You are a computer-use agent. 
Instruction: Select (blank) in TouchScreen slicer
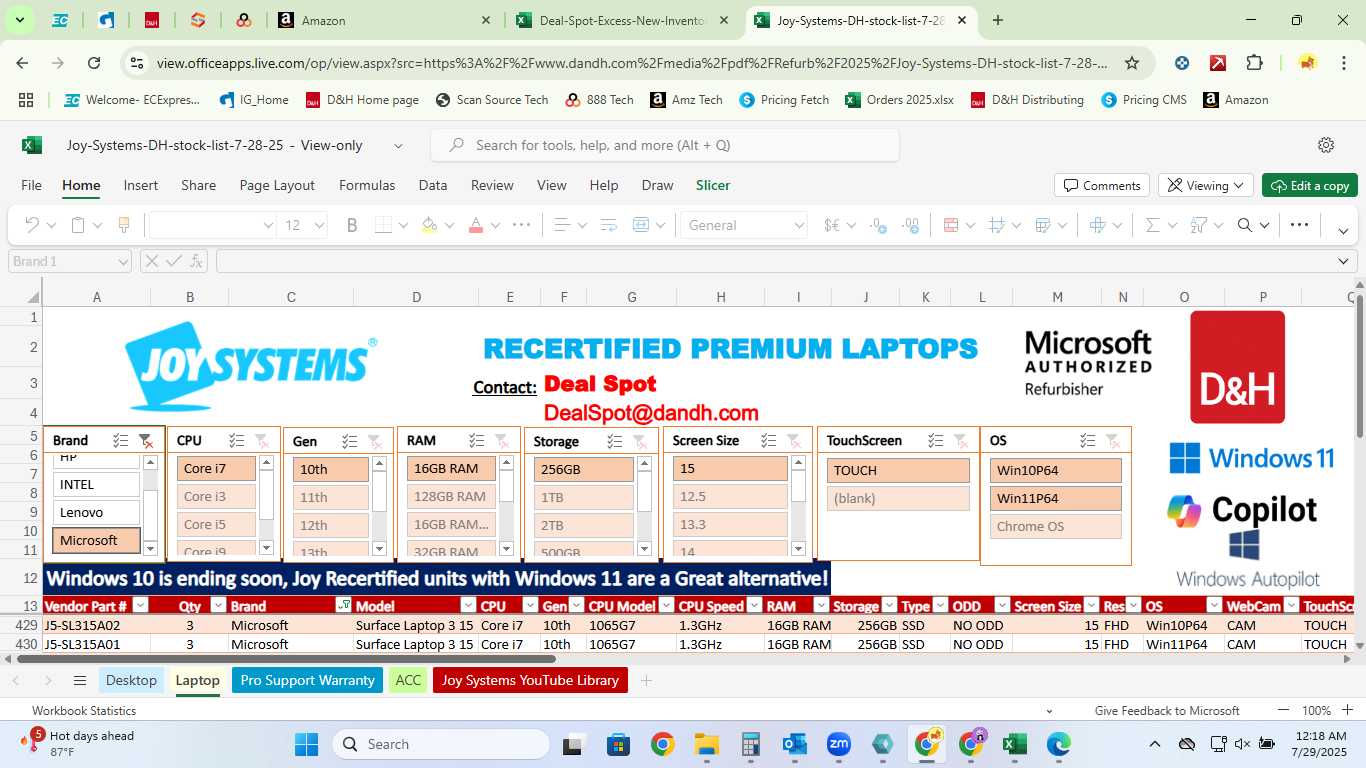[898, 498]
